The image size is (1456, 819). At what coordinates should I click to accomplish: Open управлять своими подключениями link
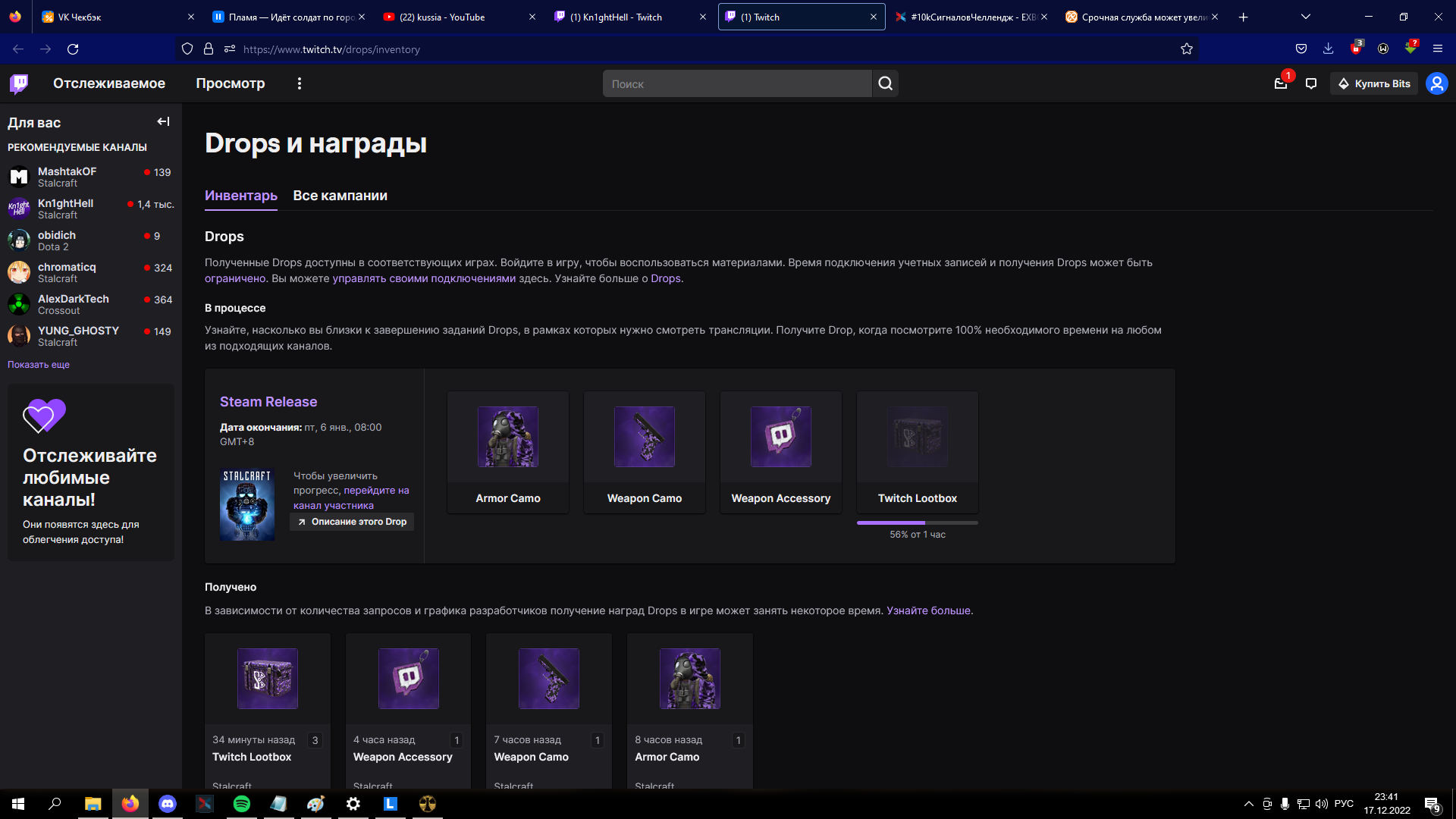click(424, 278)
